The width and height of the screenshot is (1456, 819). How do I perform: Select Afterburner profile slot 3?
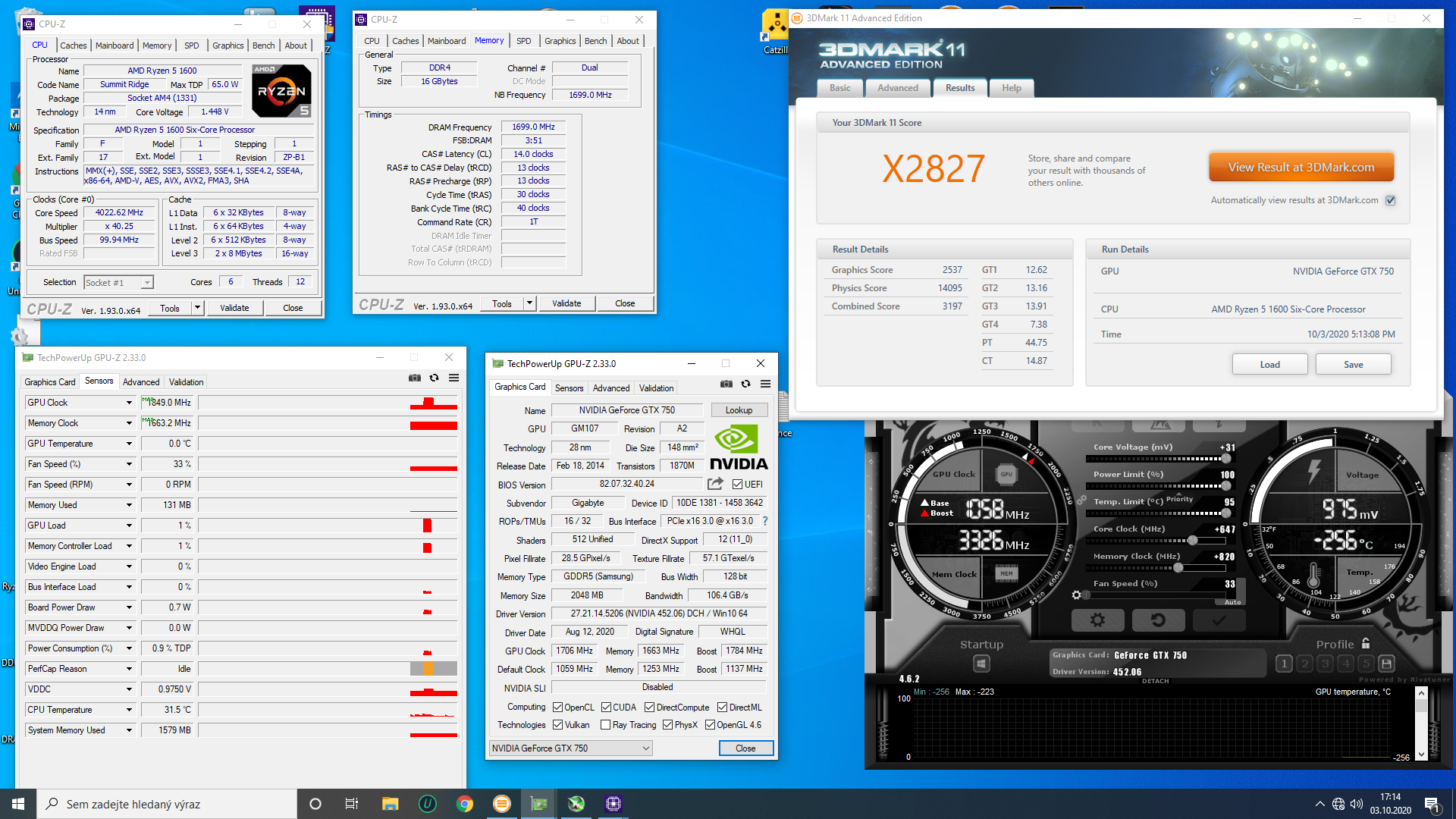(1325, 664)
